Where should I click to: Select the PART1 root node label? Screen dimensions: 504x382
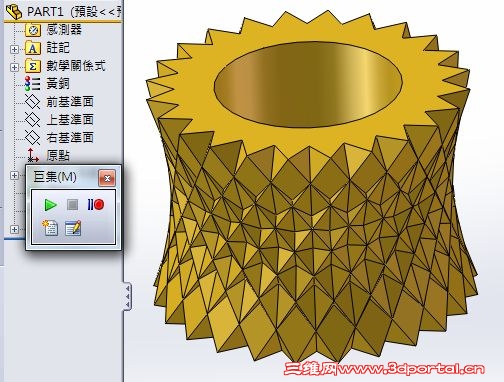[45, 12]
